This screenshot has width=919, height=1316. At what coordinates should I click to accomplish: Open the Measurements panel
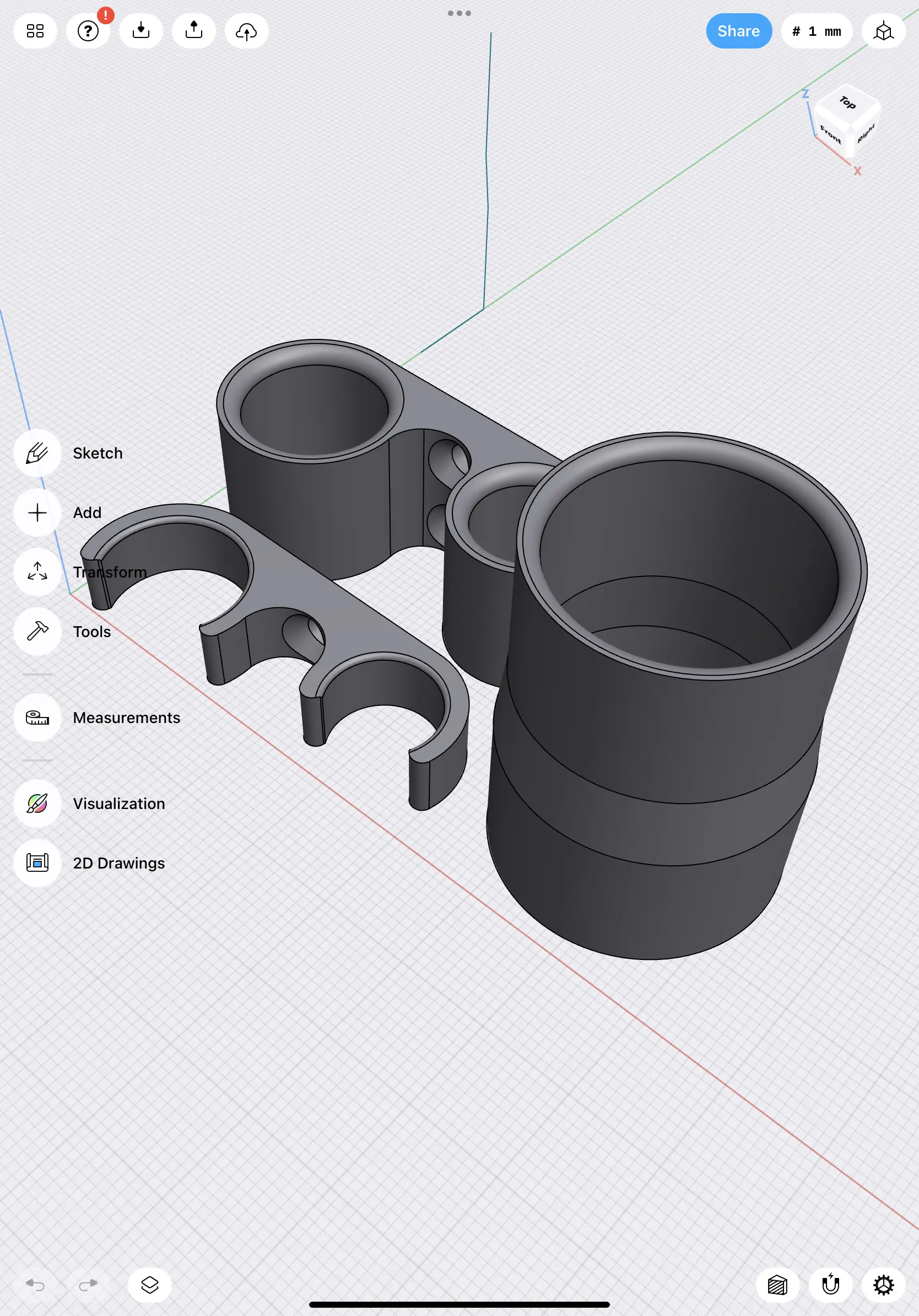coord(37,718)
